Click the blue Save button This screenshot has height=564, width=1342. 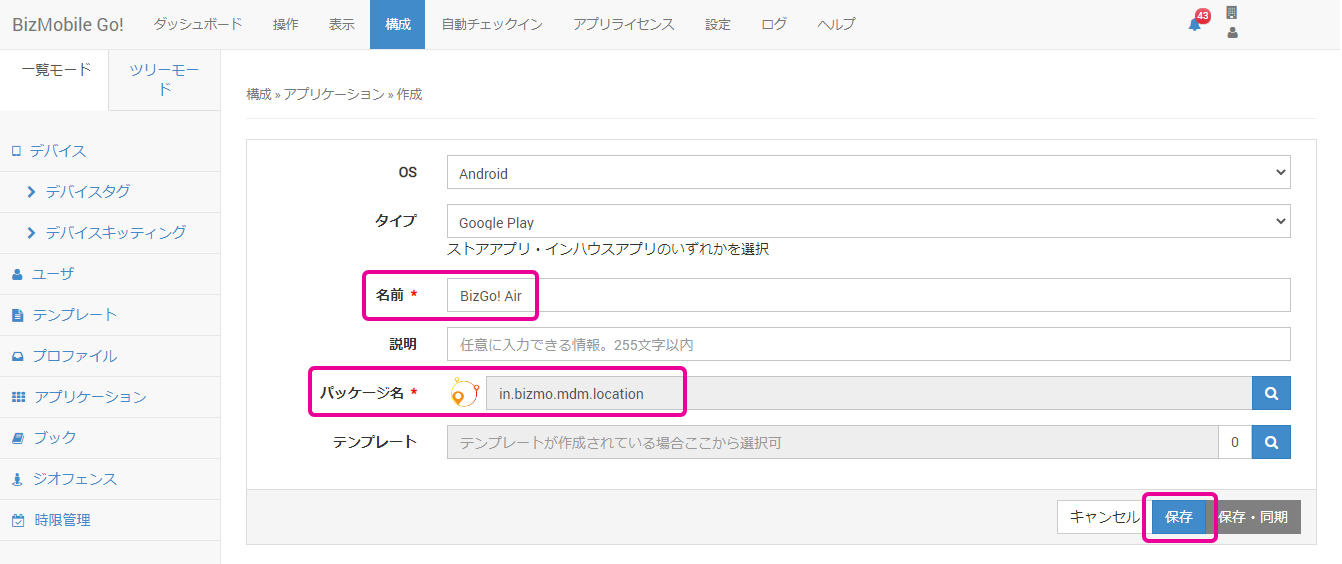point(1178,517)
